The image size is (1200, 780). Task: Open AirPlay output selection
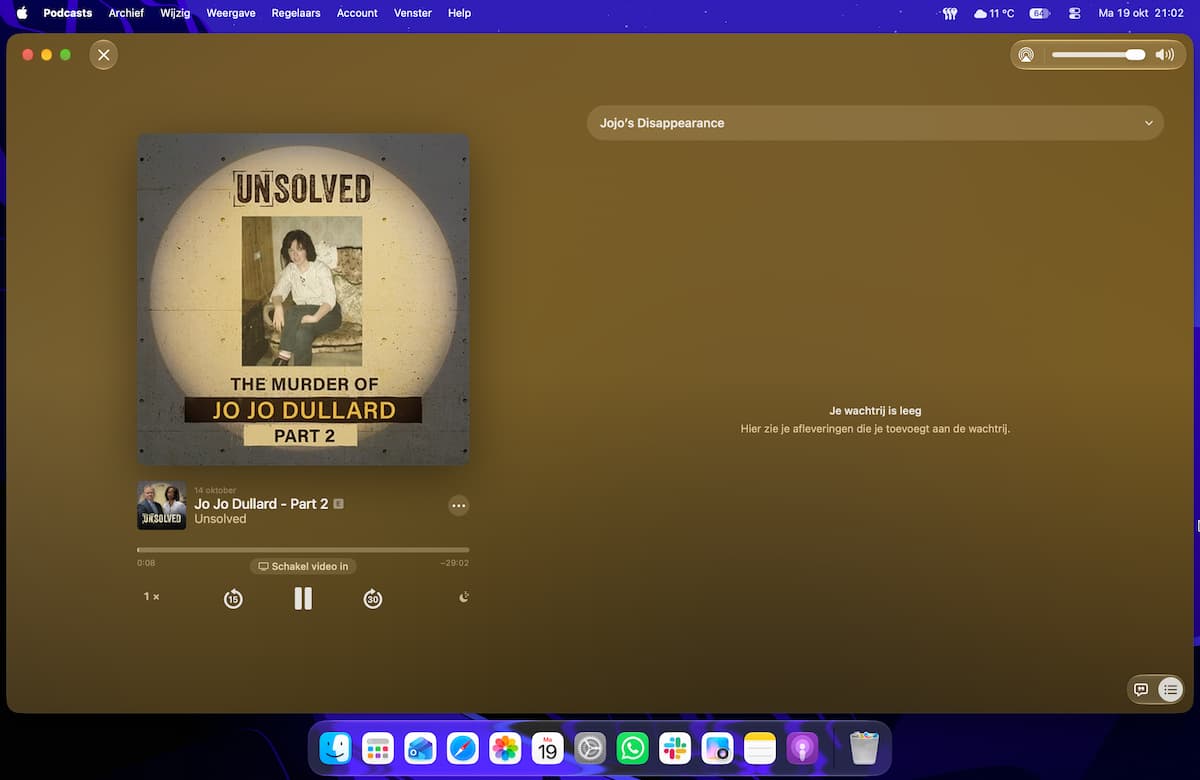pos(1026,55)
